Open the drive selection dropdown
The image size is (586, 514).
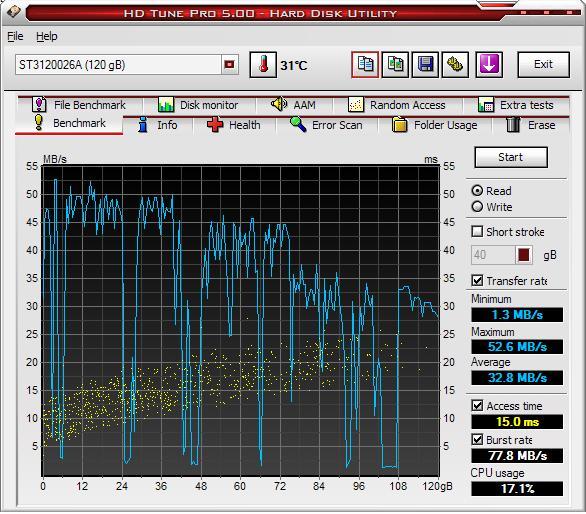pyautogui.click(x=229, y=65)
